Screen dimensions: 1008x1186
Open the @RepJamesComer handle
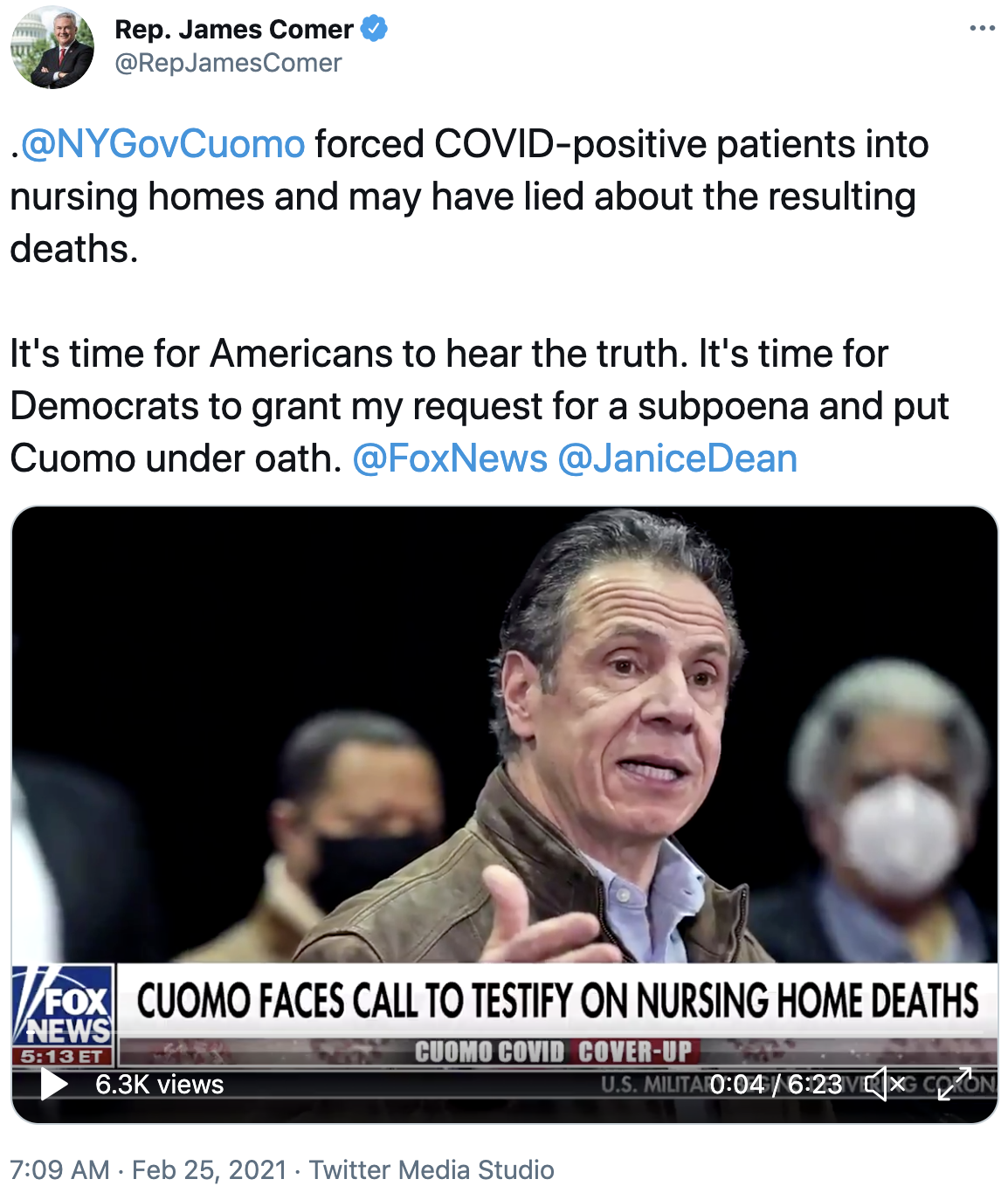[228, 63]
